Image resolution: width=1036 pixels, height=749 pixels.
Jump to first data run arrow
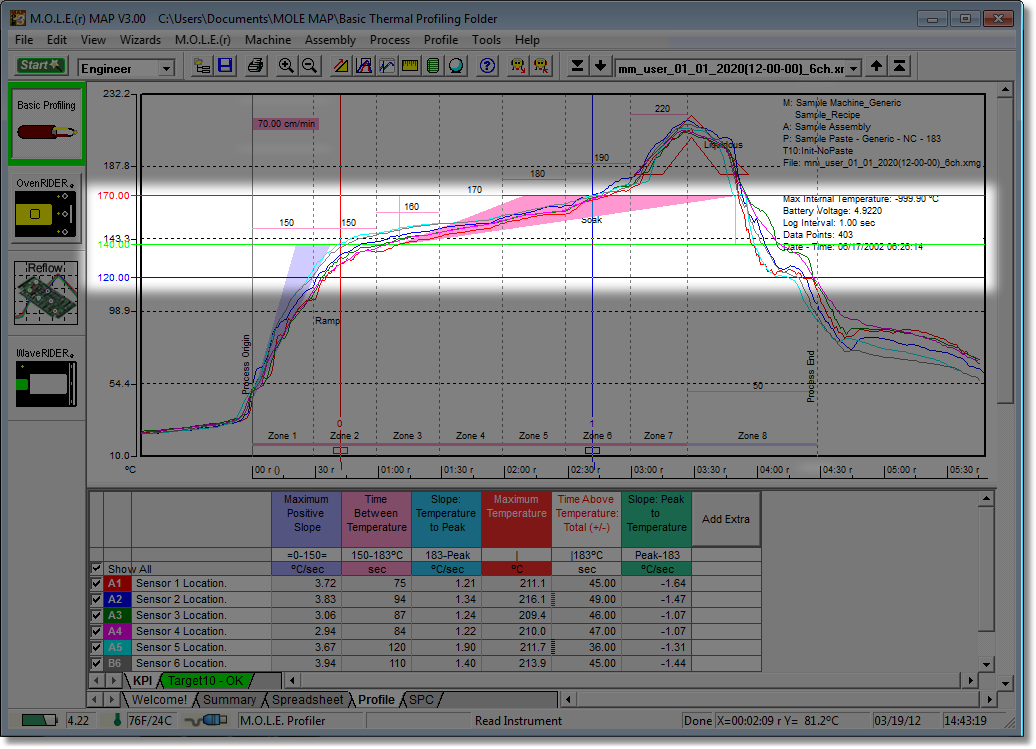click(899, 66)
